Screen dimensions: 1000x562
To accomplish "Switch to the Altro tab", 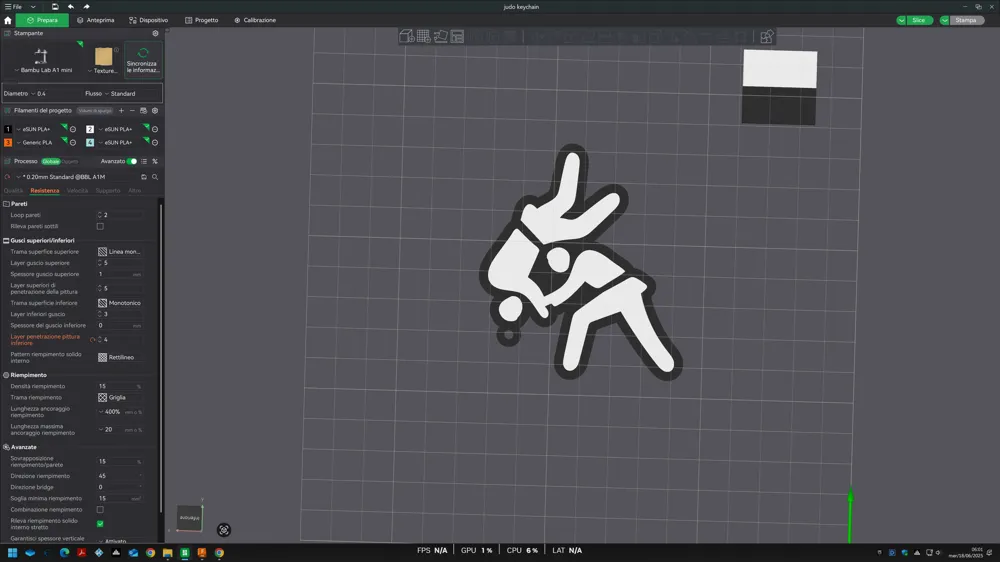I will point(135,191).
